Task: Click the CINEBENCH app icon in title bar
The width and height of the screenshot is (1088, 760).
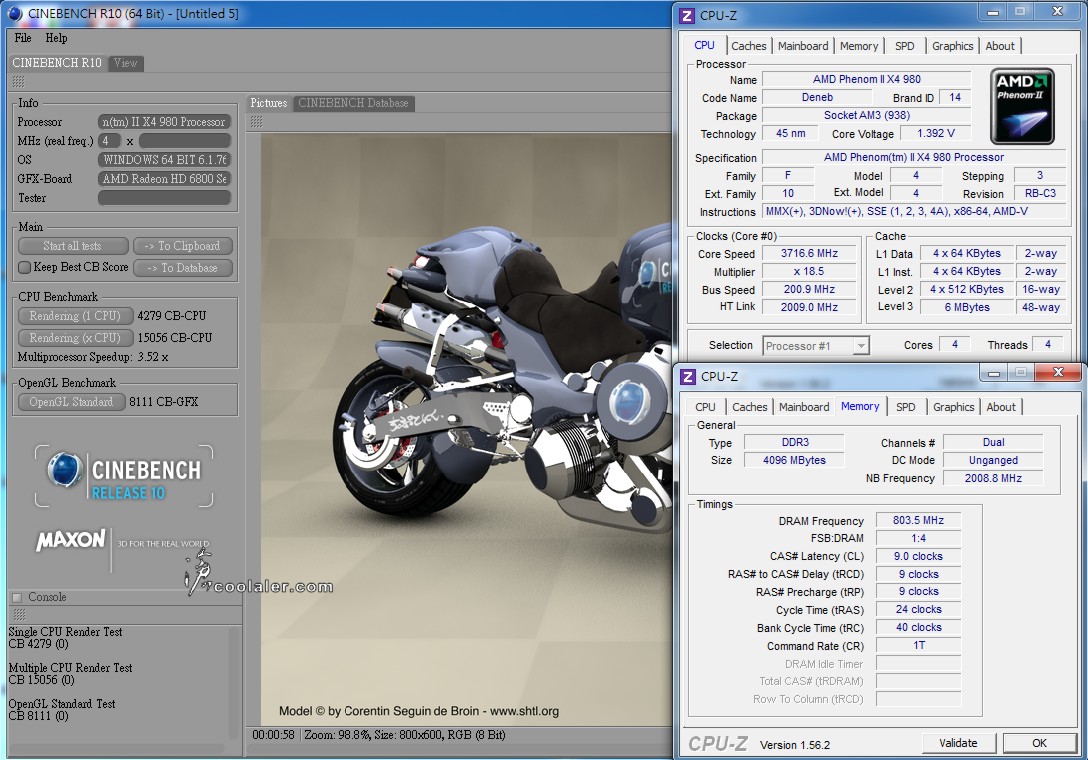Action: 14,13
